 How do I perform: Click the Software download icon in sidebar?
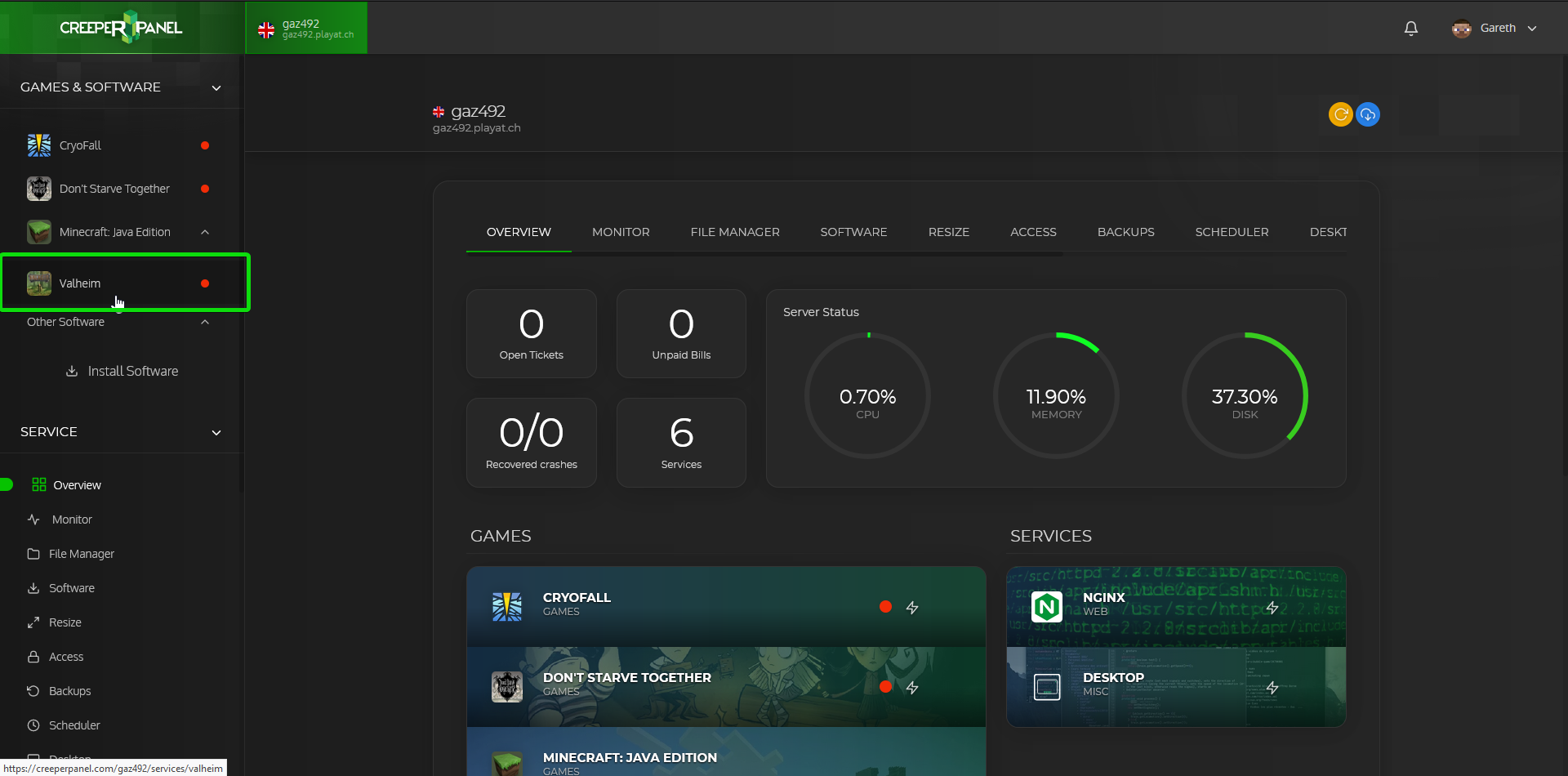[33, 588]
